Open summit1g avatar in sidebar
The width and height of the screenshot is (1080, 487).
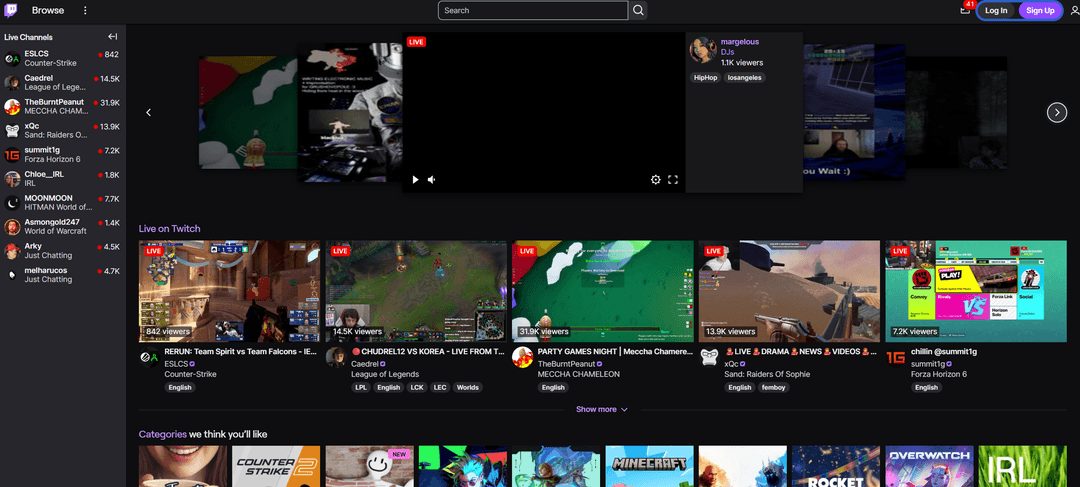[x=12, y=155]
